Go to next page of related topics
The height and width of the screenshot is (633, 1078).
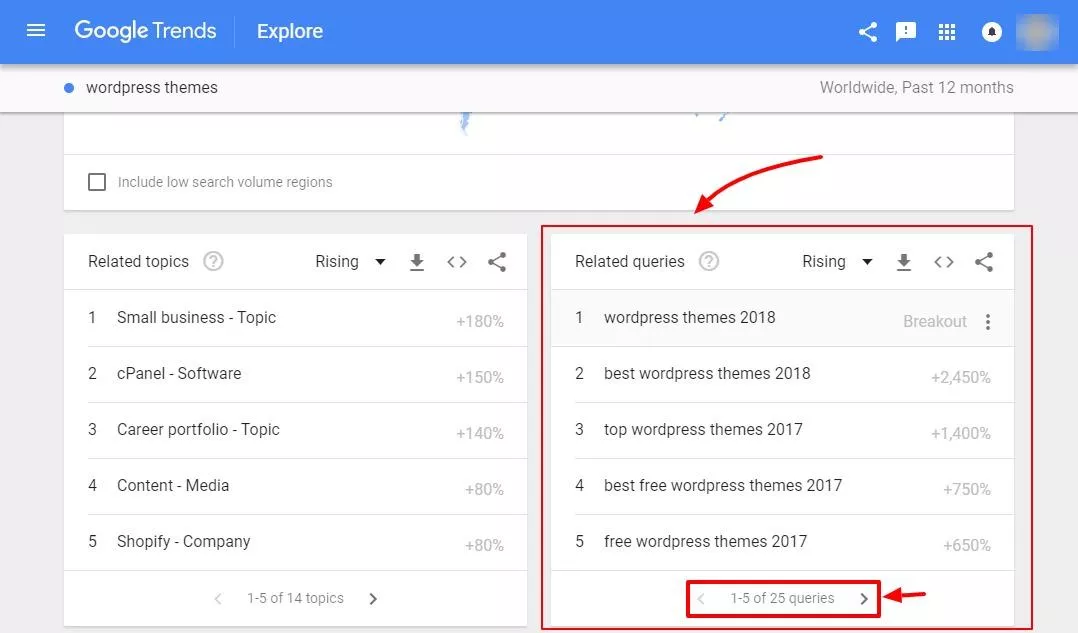(373, 599)
